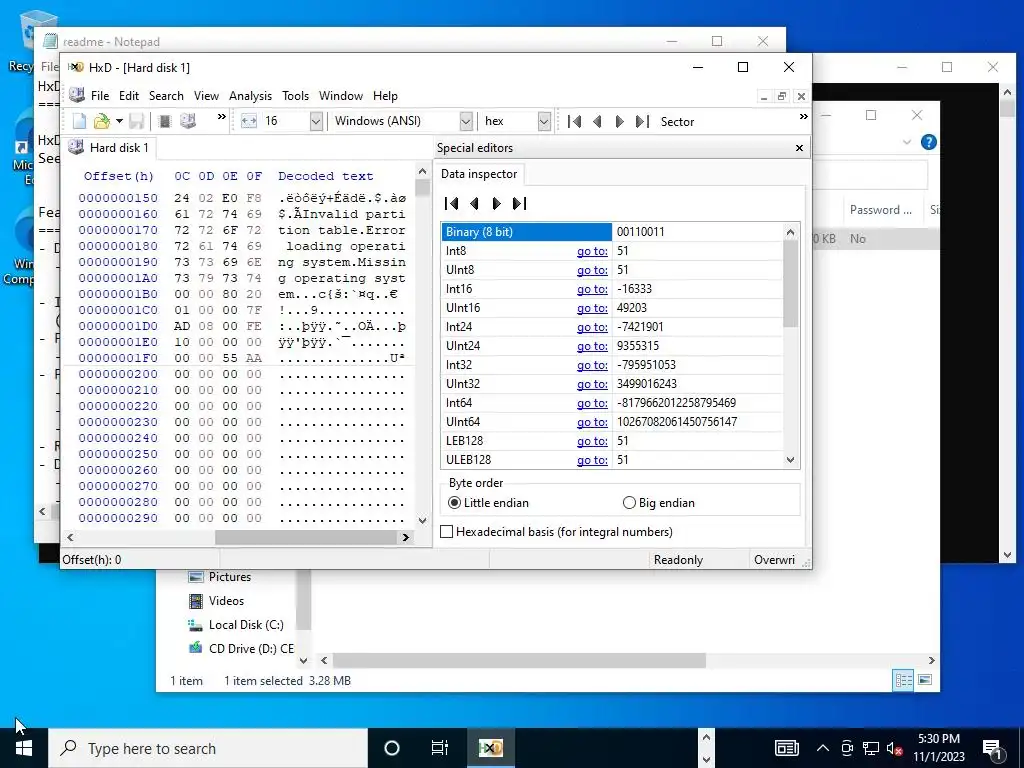Jump to last byte in Data inspector
The image size is (1024, 768).
click(519, 204)
